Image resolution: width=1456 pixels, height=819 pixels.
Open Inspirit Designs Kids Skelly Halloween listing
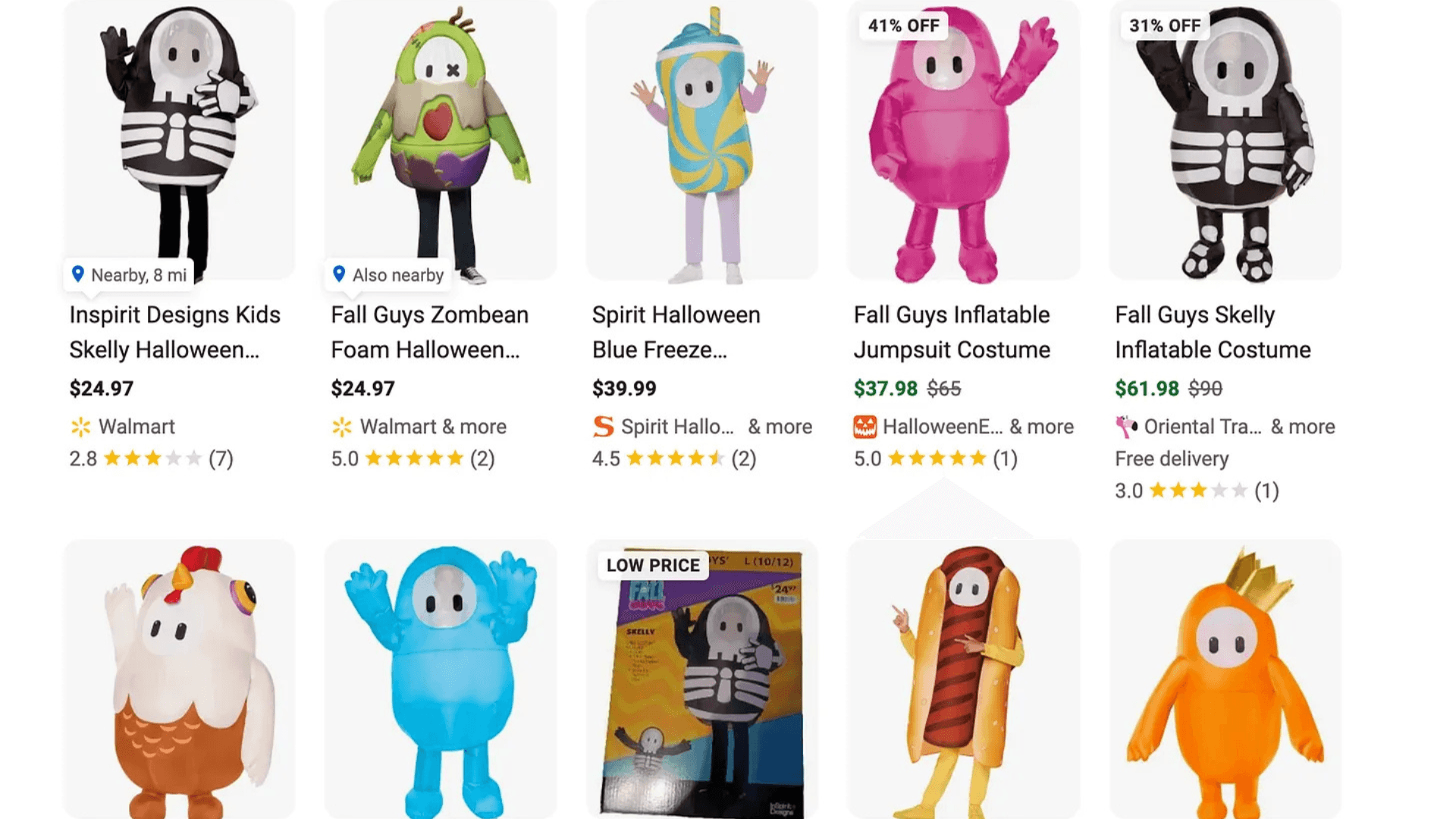click(174, 332)
